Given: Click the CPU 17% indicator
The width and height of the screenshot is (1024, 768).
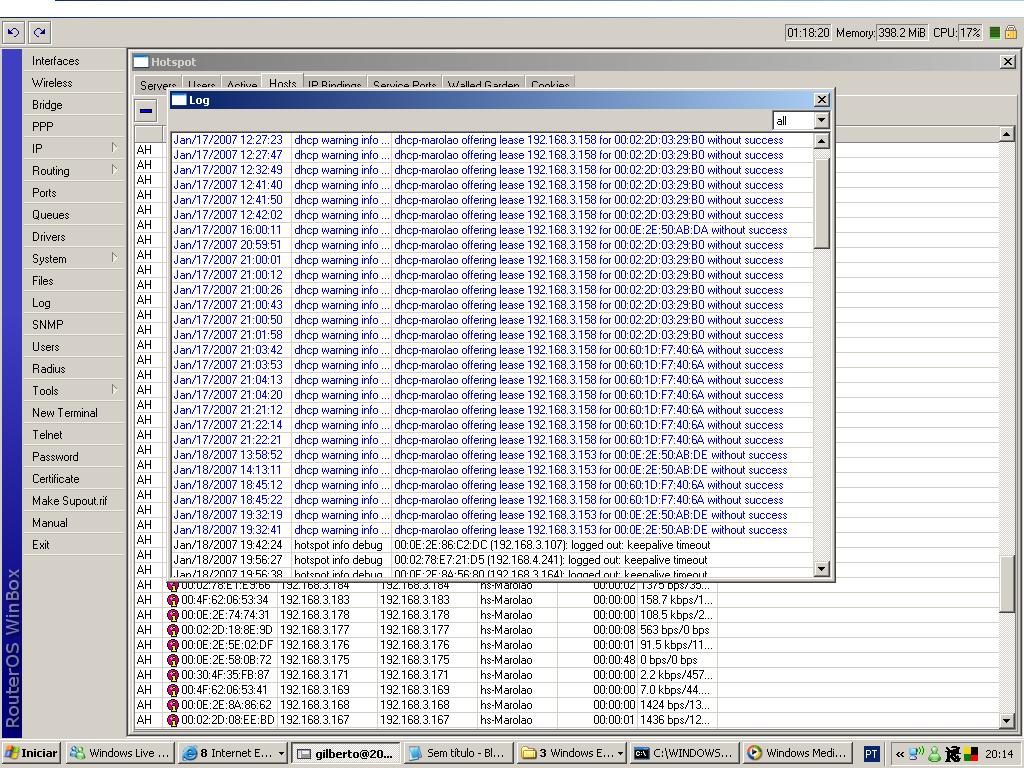Looking at the screenshot, I should pos(970,33).
